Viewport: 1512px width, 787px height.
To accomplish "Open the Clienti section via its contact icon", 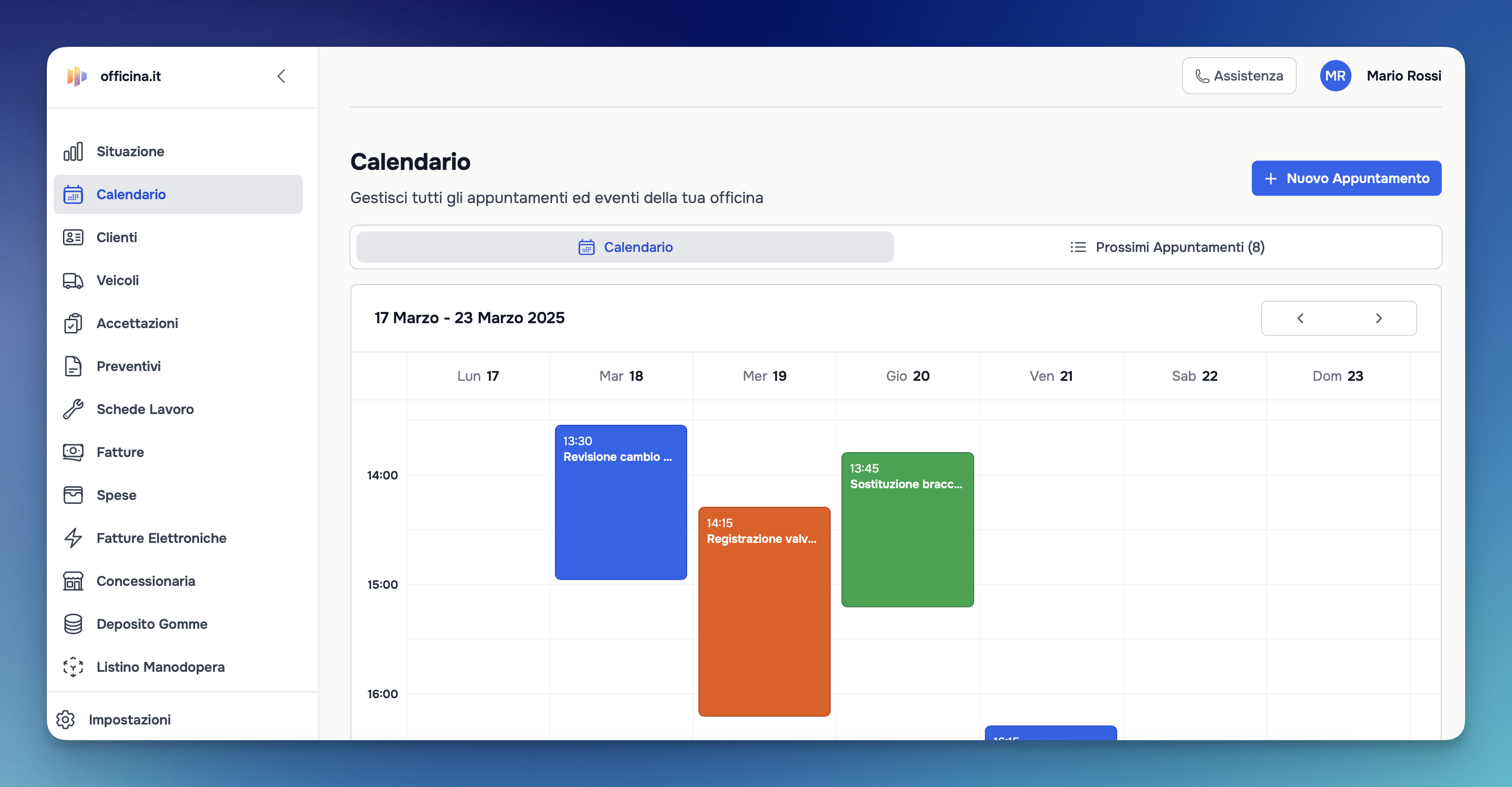I will pos(73,237).
